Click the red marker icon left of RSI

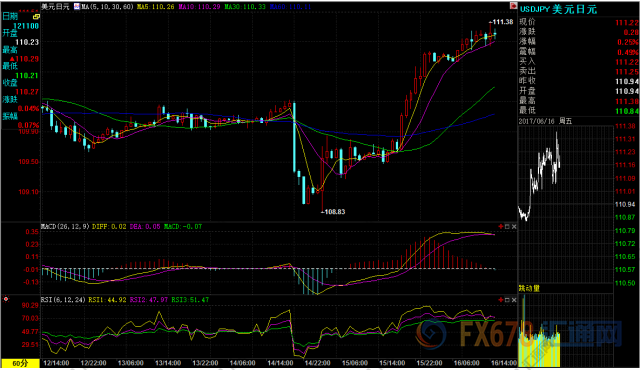coord(6,299)
